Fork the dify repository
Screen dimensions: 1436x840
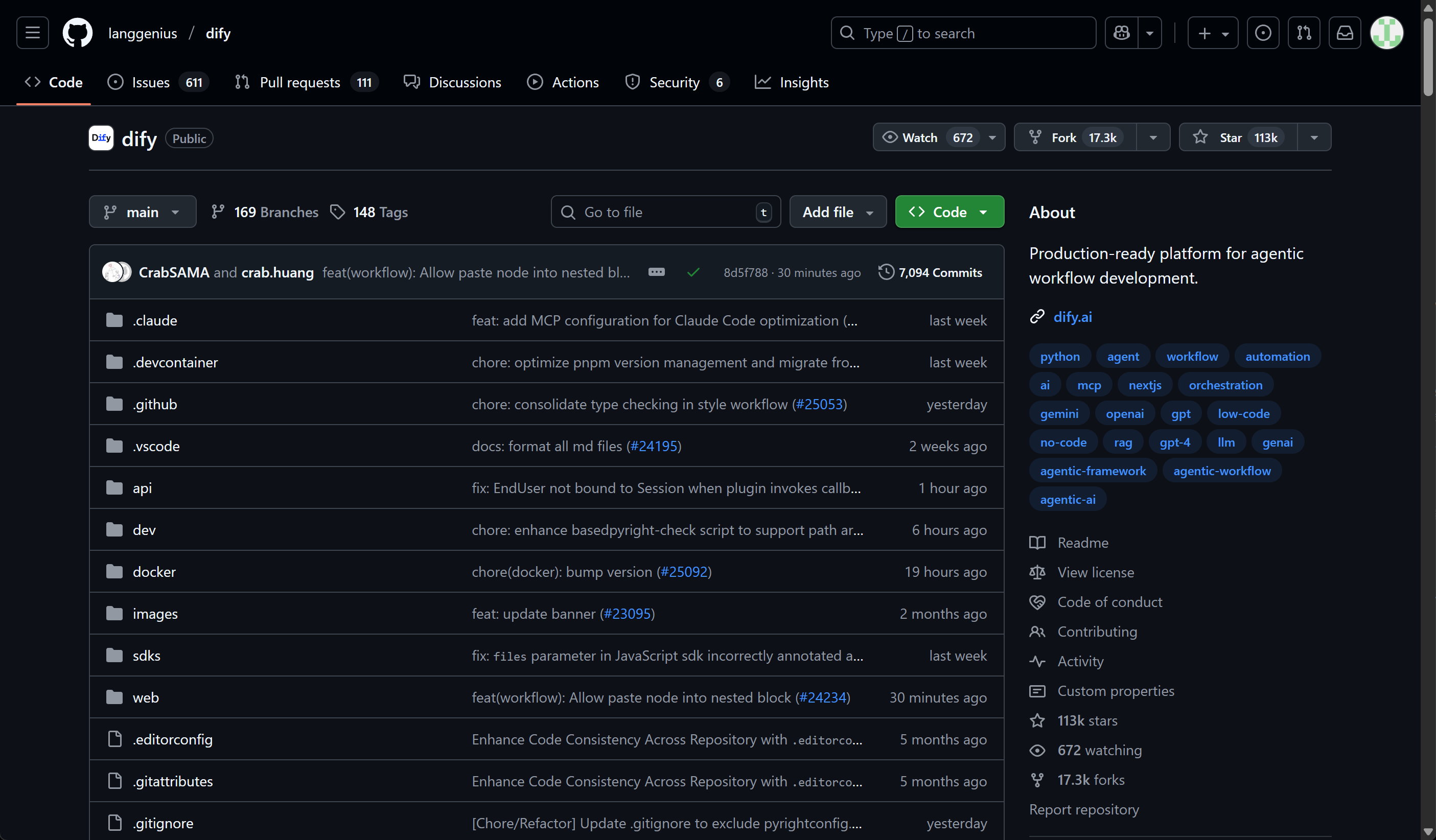(x=1075, y=137)
